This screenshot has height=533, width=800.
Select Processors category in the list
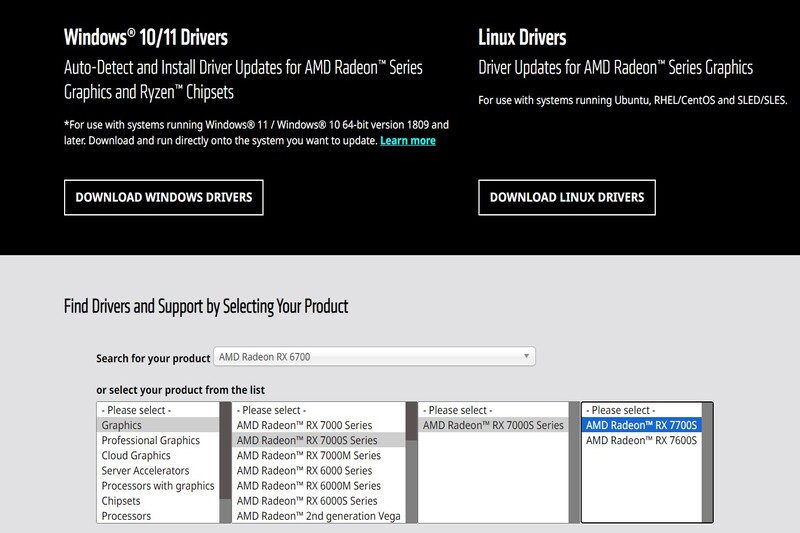[158, 516]
